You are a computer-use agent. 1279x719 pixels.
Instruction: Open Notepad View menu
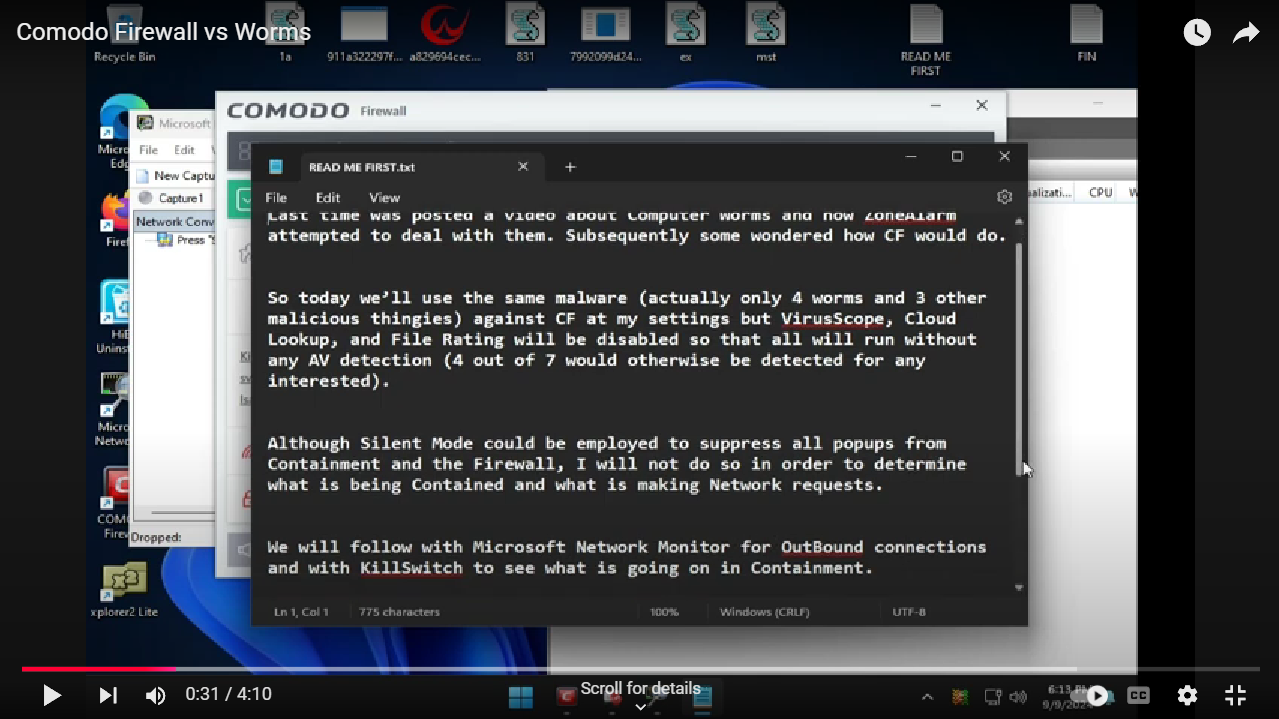[x=384, y=197]
